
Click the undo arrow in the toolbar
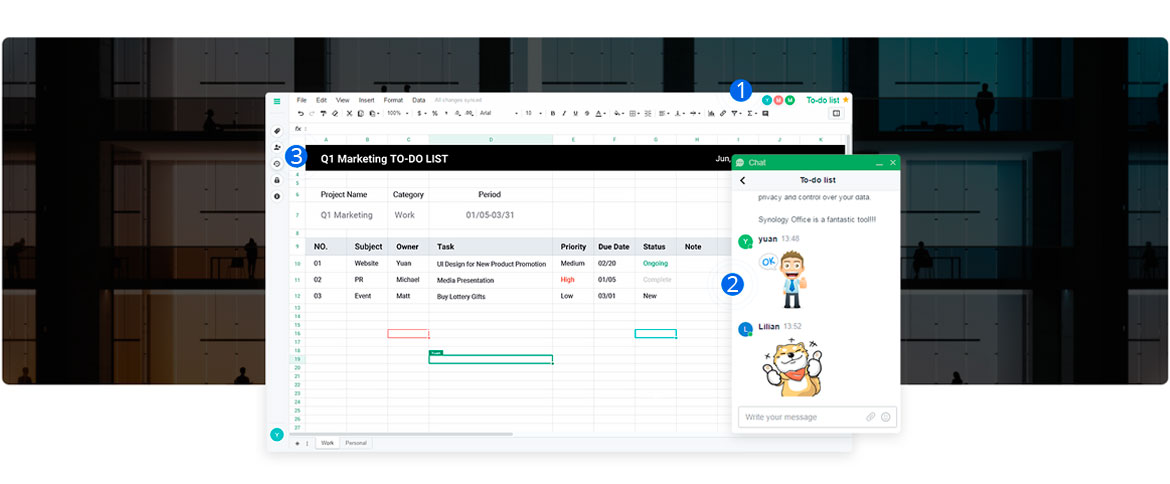300,113
